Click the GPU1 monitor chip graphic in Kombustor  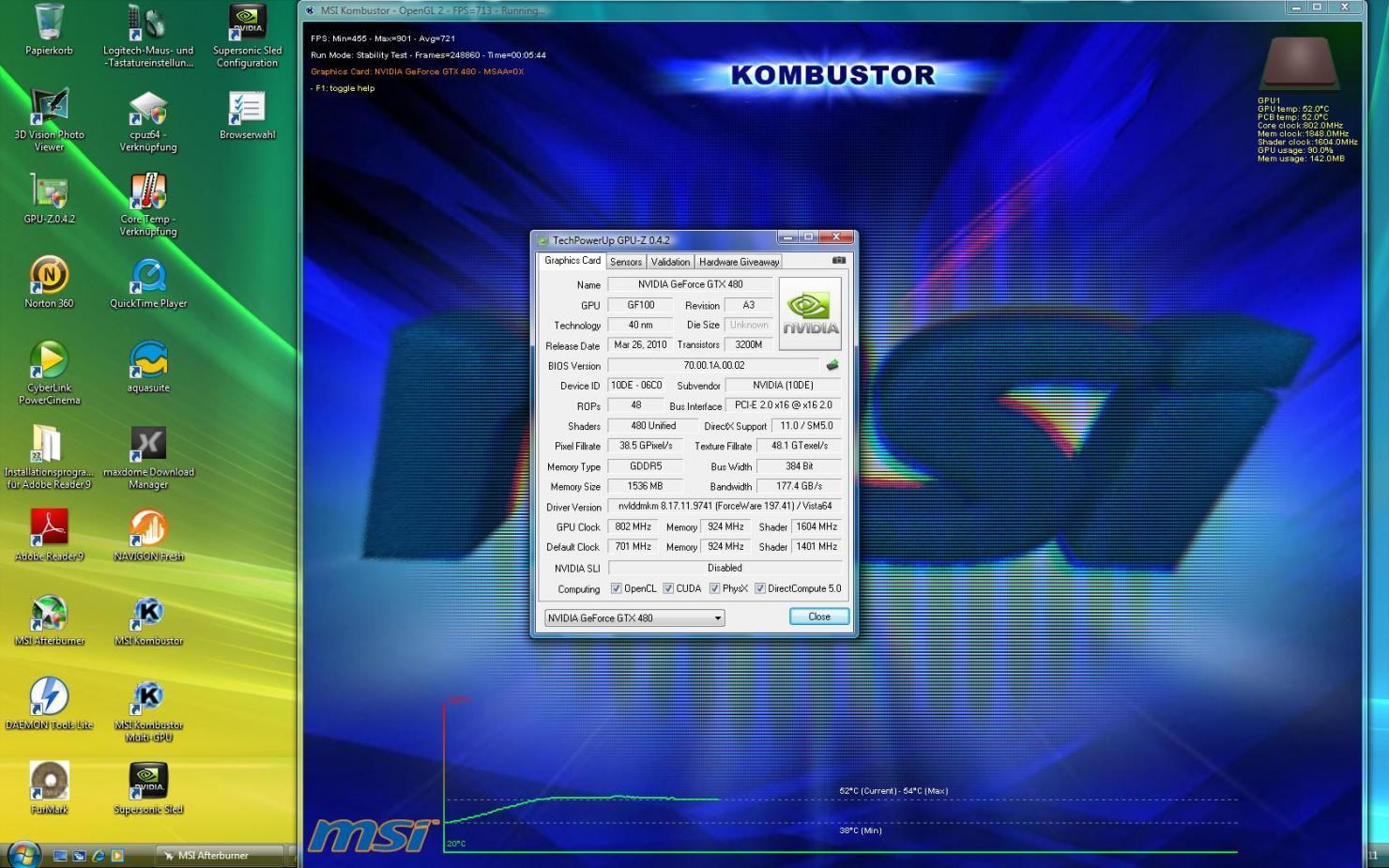tap(1300, 64)
